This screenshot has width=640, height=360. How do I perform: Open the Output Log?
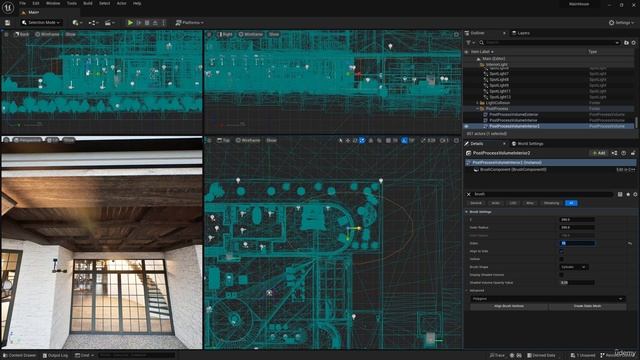(55, 356)
